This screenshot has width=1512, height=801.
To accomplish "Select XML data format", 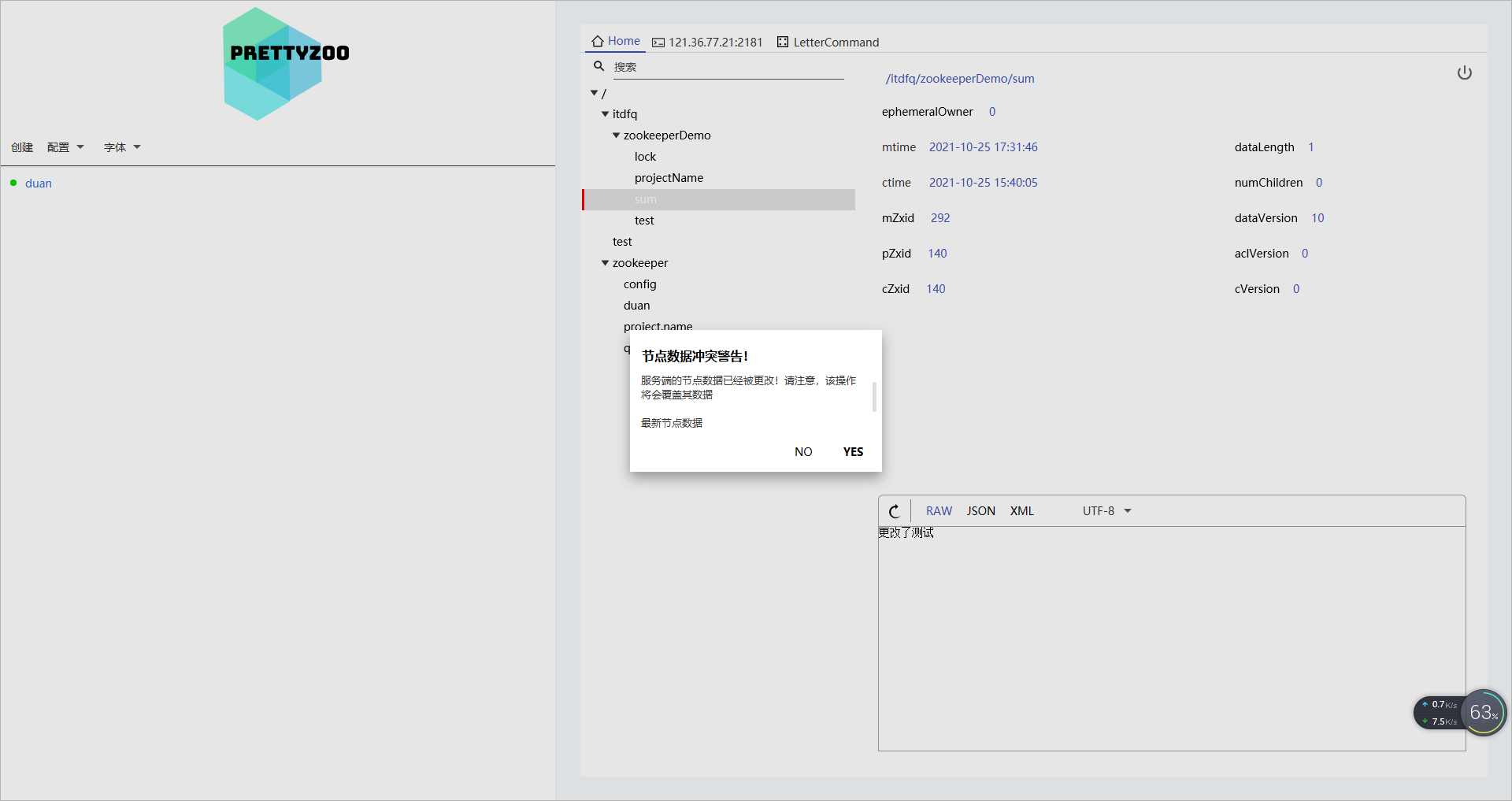I will [x=1022, y=511].
